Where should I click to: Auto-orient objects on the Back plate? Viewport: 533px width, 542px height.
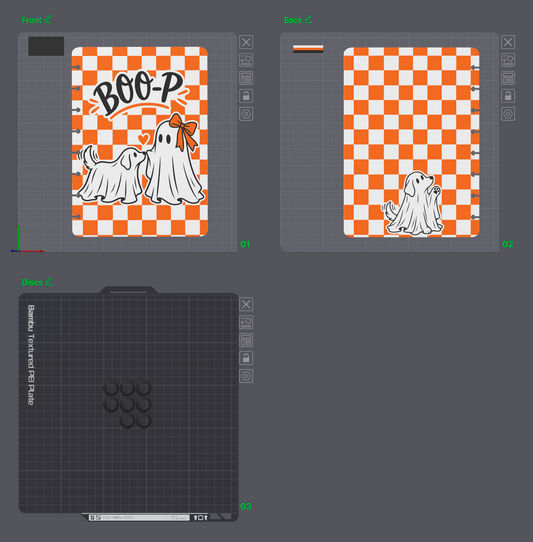coord(508,60)
